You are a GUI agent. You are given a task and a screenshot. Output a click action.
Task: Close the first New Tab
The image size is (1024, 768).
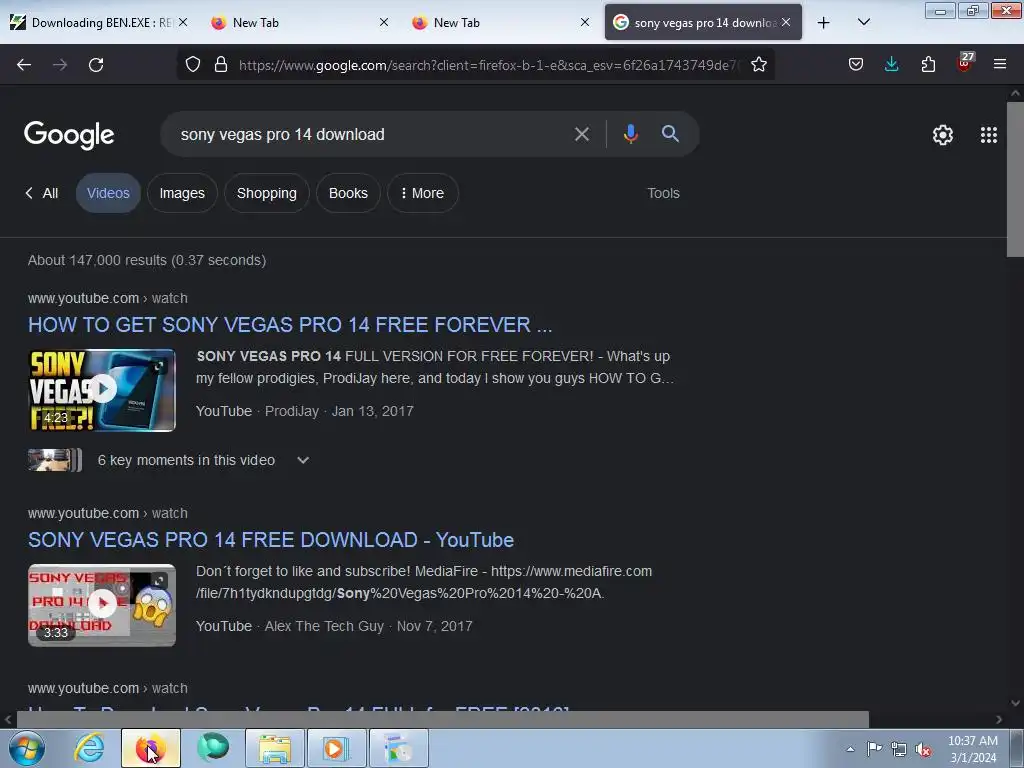[384, 22]
